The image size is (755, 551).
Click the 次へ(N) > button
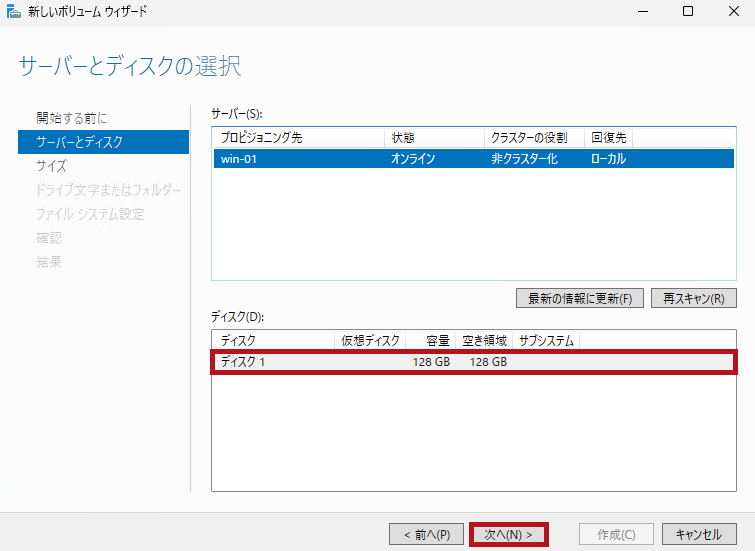coord(508,535)
